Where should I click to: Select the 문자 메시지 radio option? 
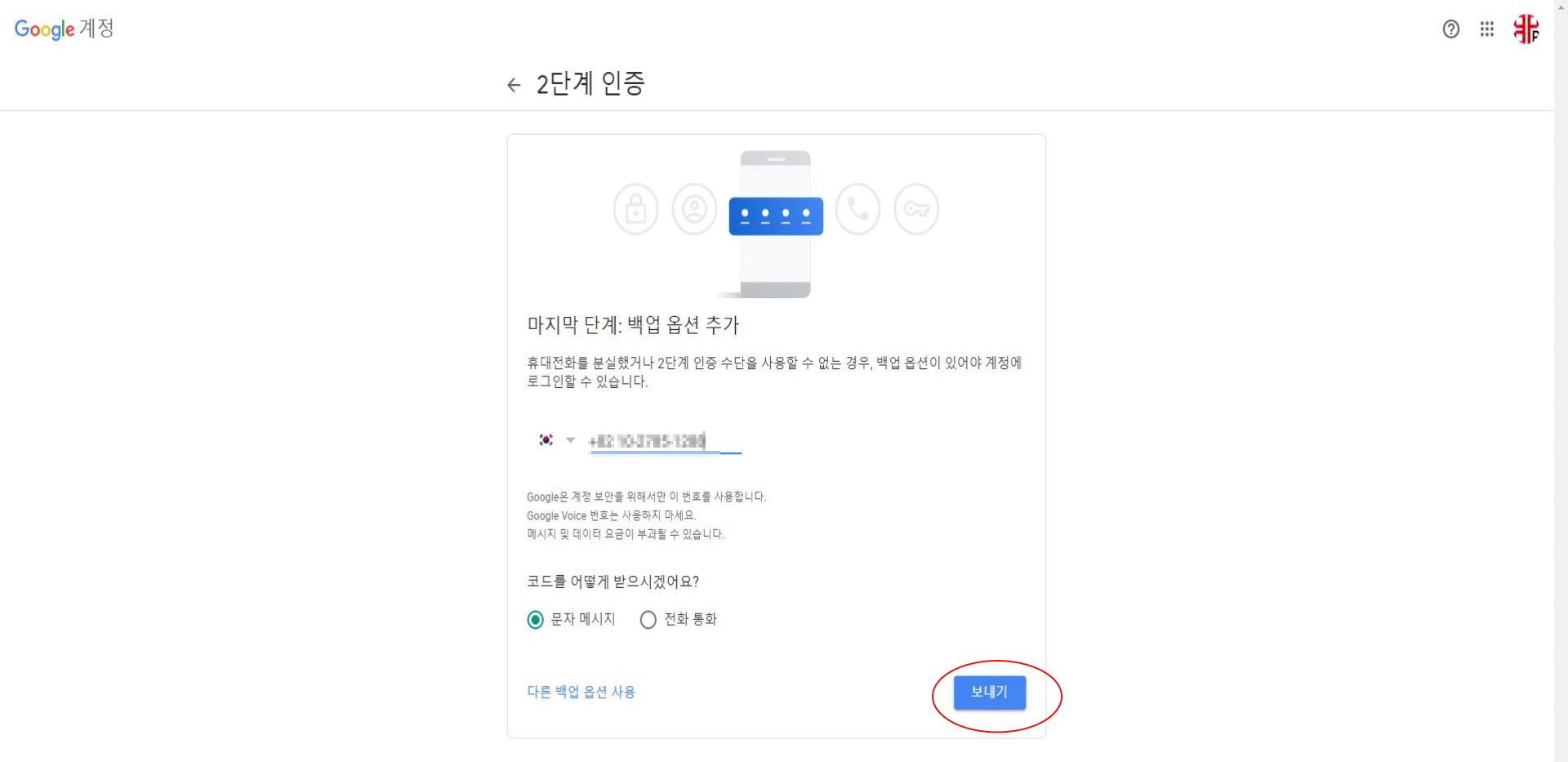(x=536, y=620)
